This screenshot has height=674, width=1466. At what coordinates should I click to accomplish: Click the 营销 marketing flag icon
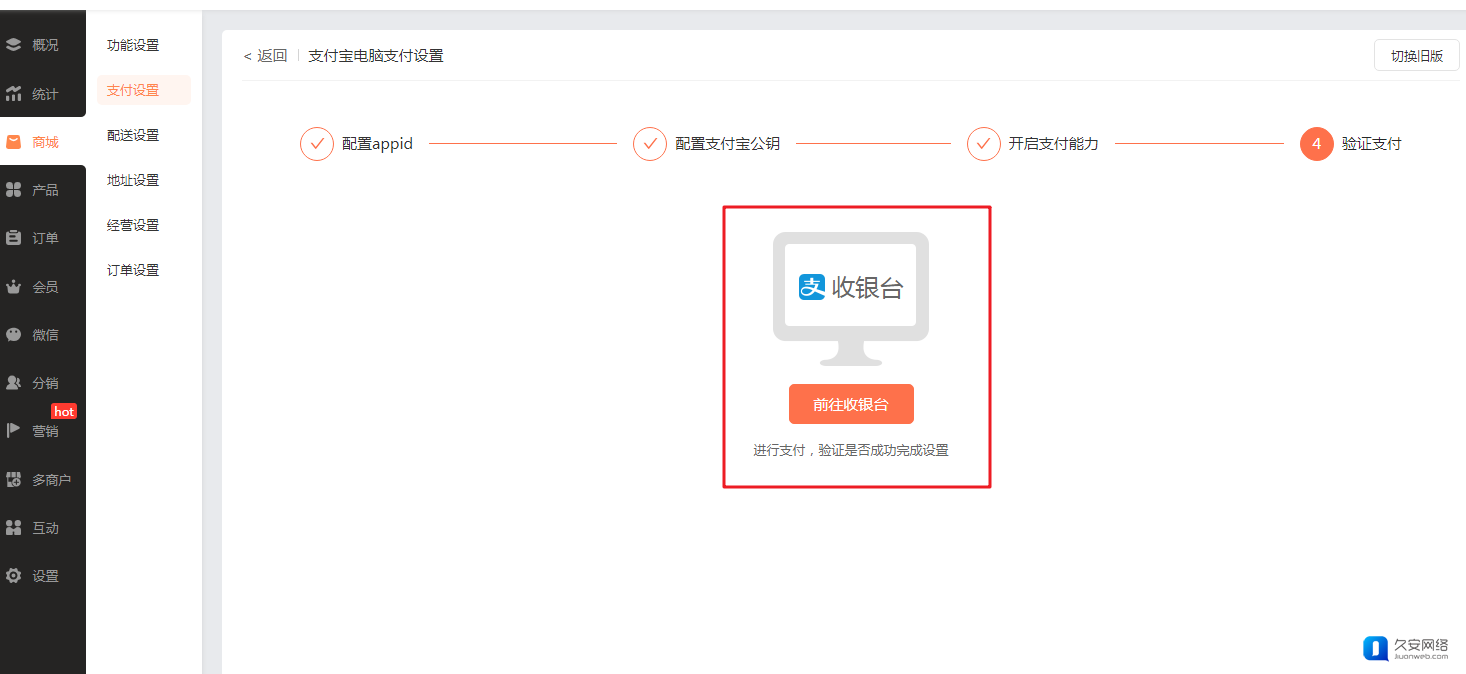tap(14, 431)
